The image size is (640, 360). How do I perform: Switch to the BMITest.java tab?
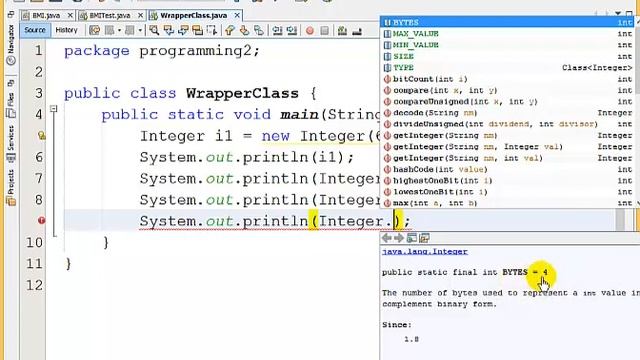(x=109, y=16)
